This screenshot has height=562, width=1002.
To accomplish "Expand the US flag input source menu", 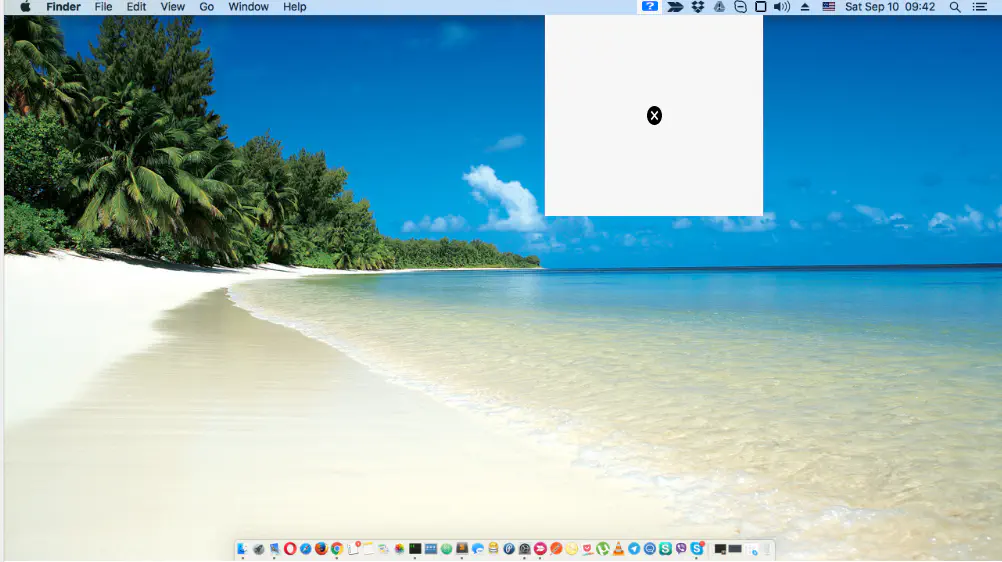I will pyautogui.click(x=828, y=7).
